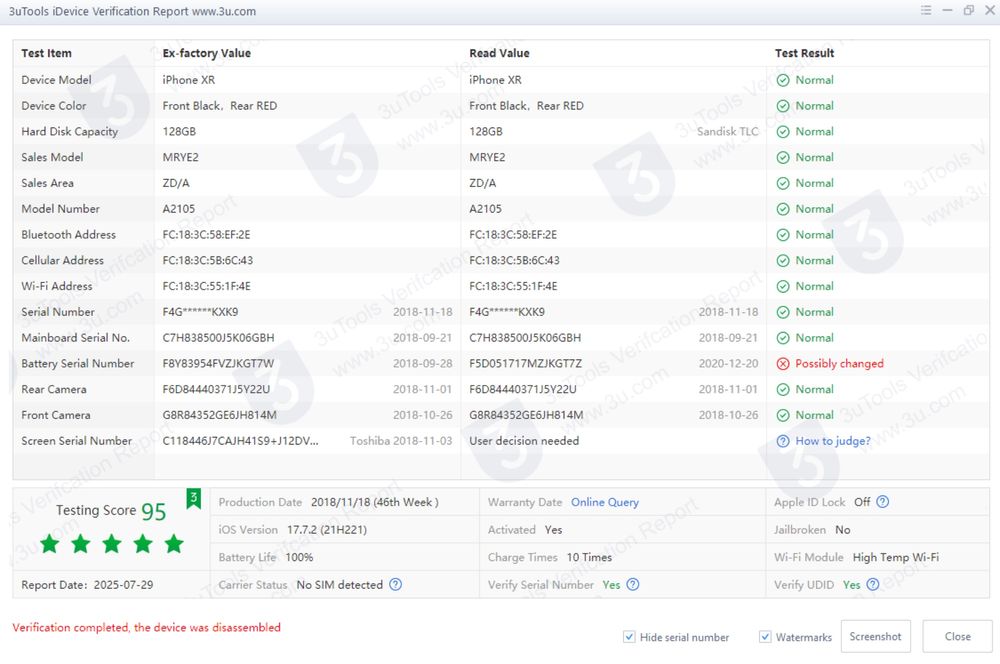Click the Normal check icon for Mainboard Serial No.
This screenshot has width=1000, height=664.
pos(783,338)
